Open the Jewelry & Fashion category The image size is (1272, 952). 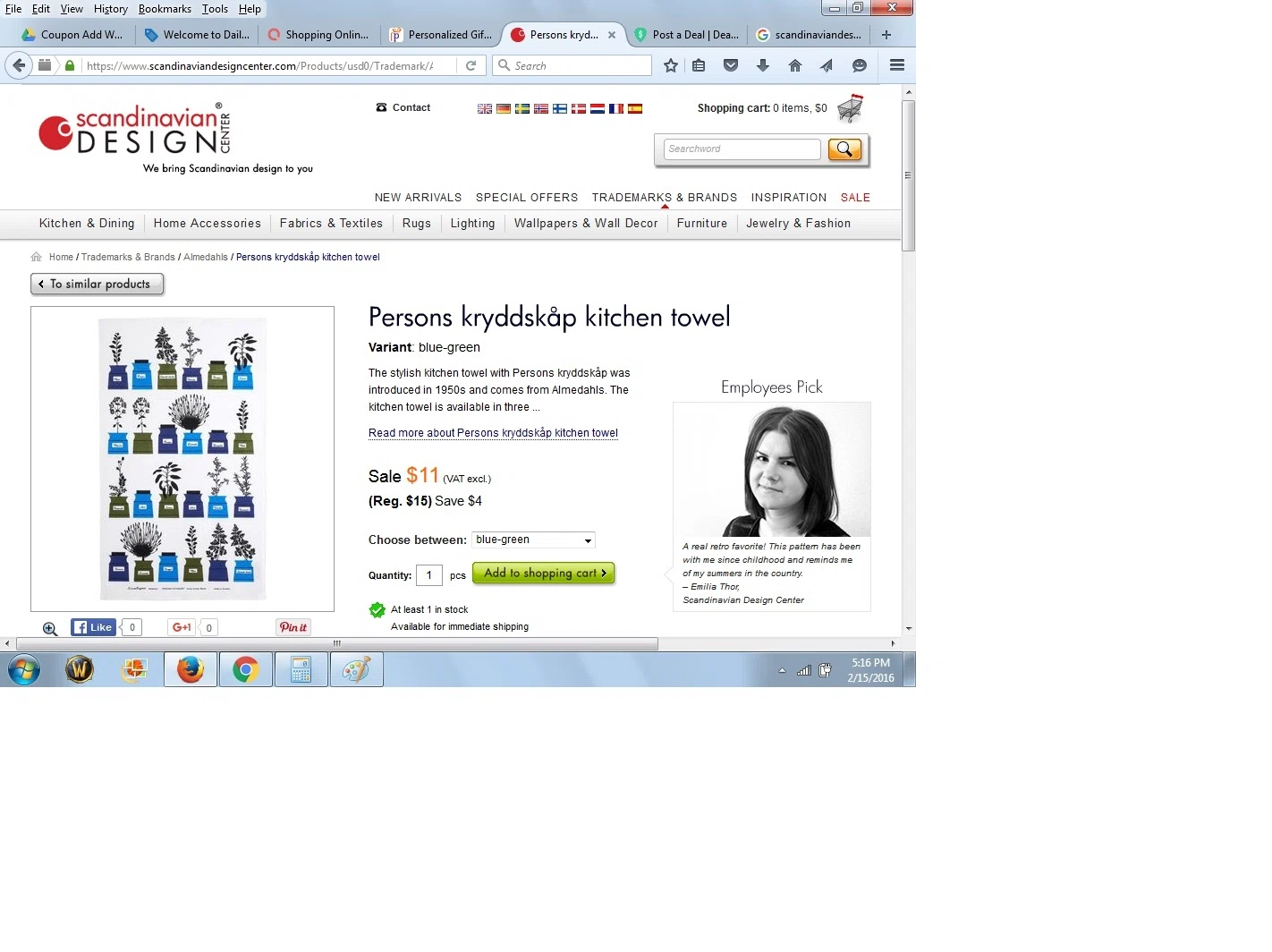798,224
